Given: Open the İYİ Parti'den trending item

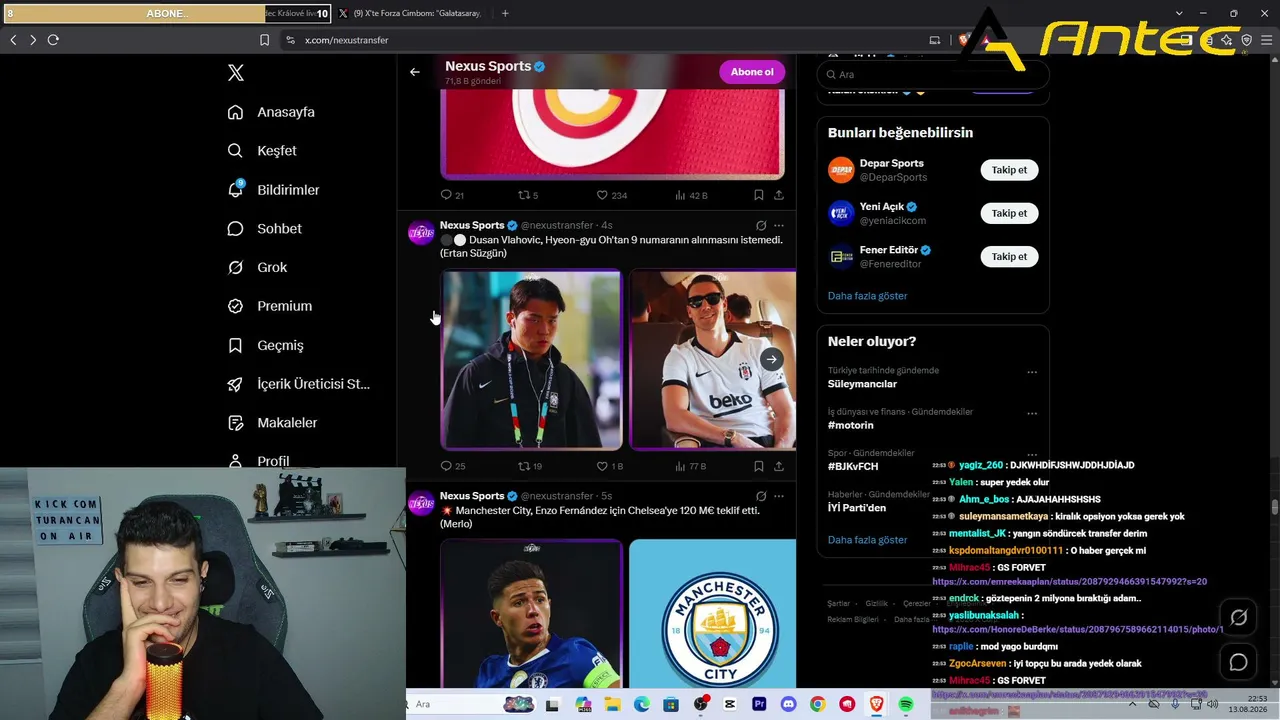Looking at the screenshot, I should click(857, 508).
